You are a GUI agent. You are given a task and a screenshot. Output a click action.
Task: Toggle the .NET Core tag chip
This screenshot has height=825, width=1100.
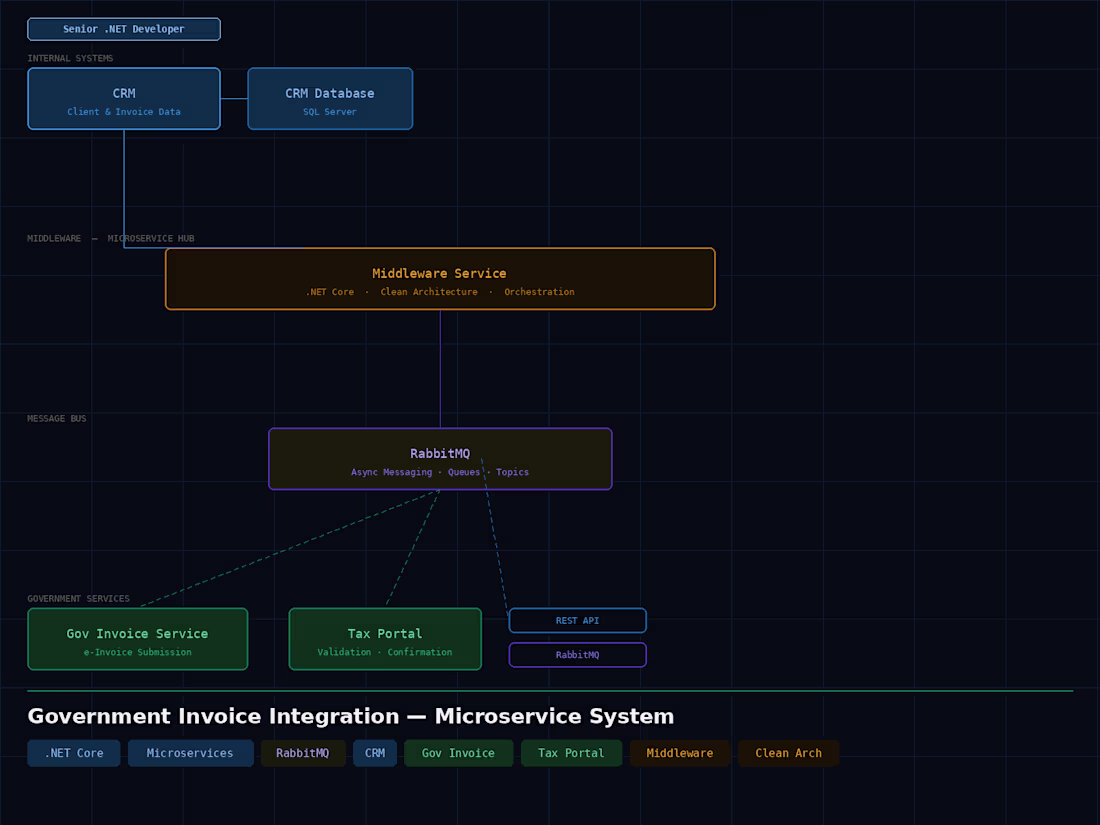73,753
